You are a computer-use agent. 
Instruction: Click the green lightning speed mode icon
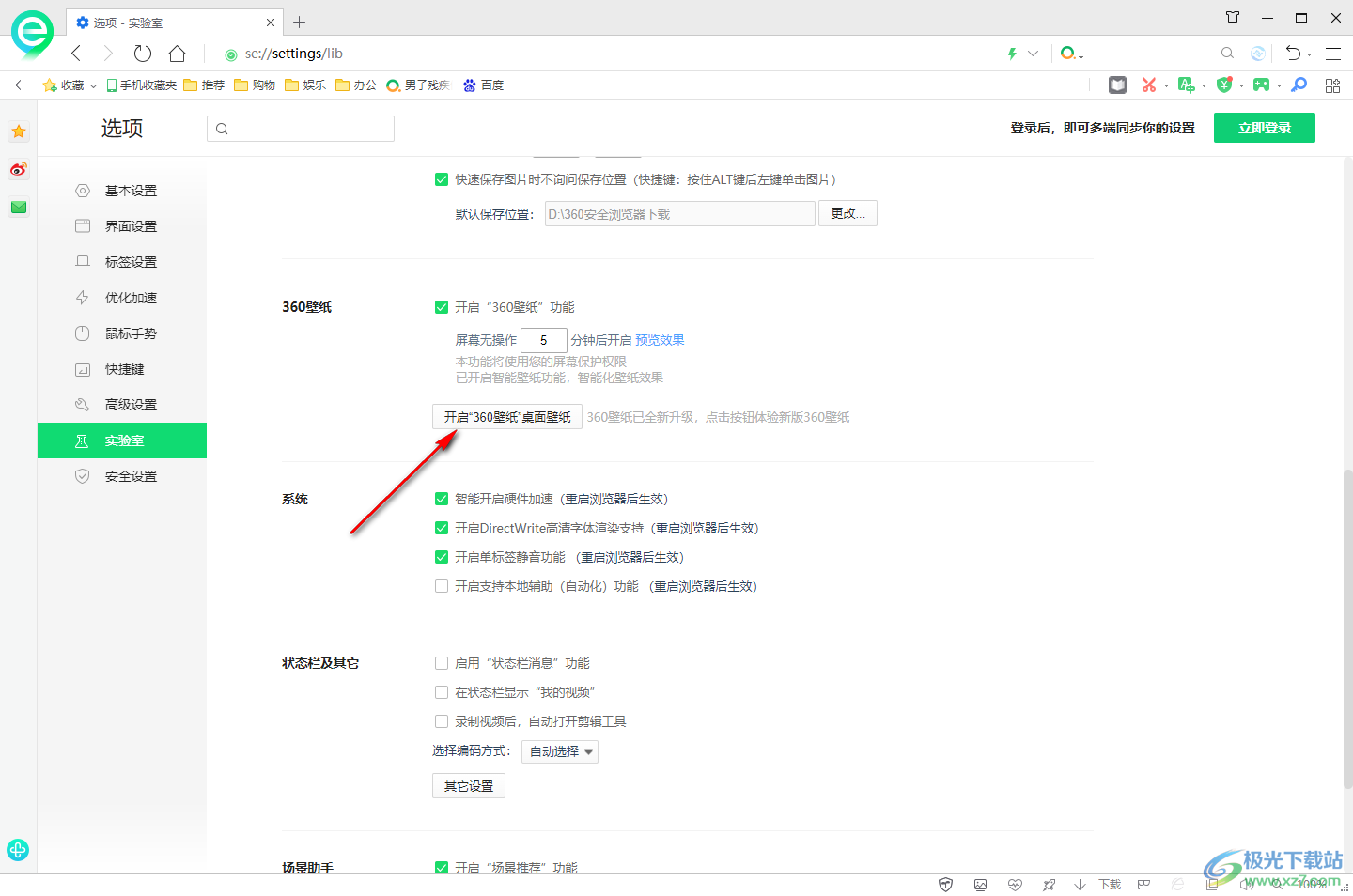pyautogui.click(x=1012, y=54)
